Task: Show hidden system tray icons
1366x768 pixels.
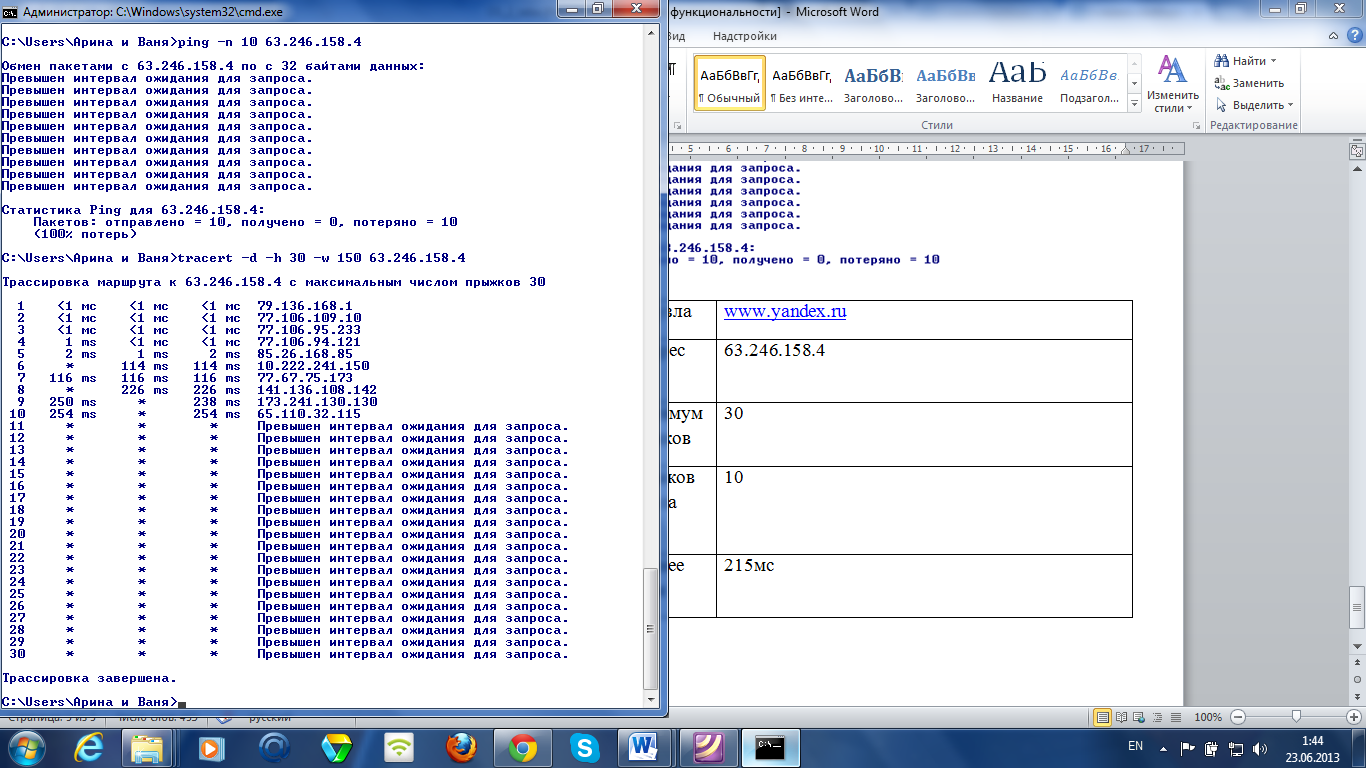Action: click(1164, 747)
